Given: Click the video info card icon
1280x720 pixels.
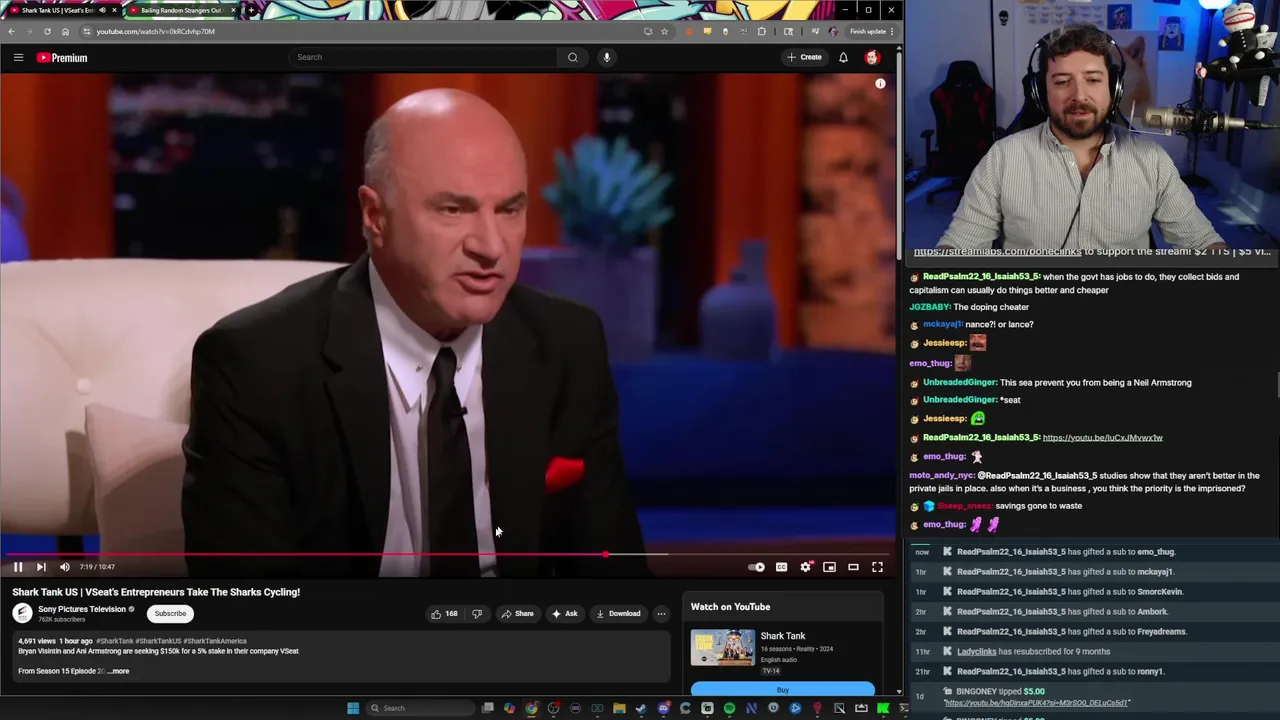Looking at the screenshot, I should pyautogui.click(x=880, y=84).
